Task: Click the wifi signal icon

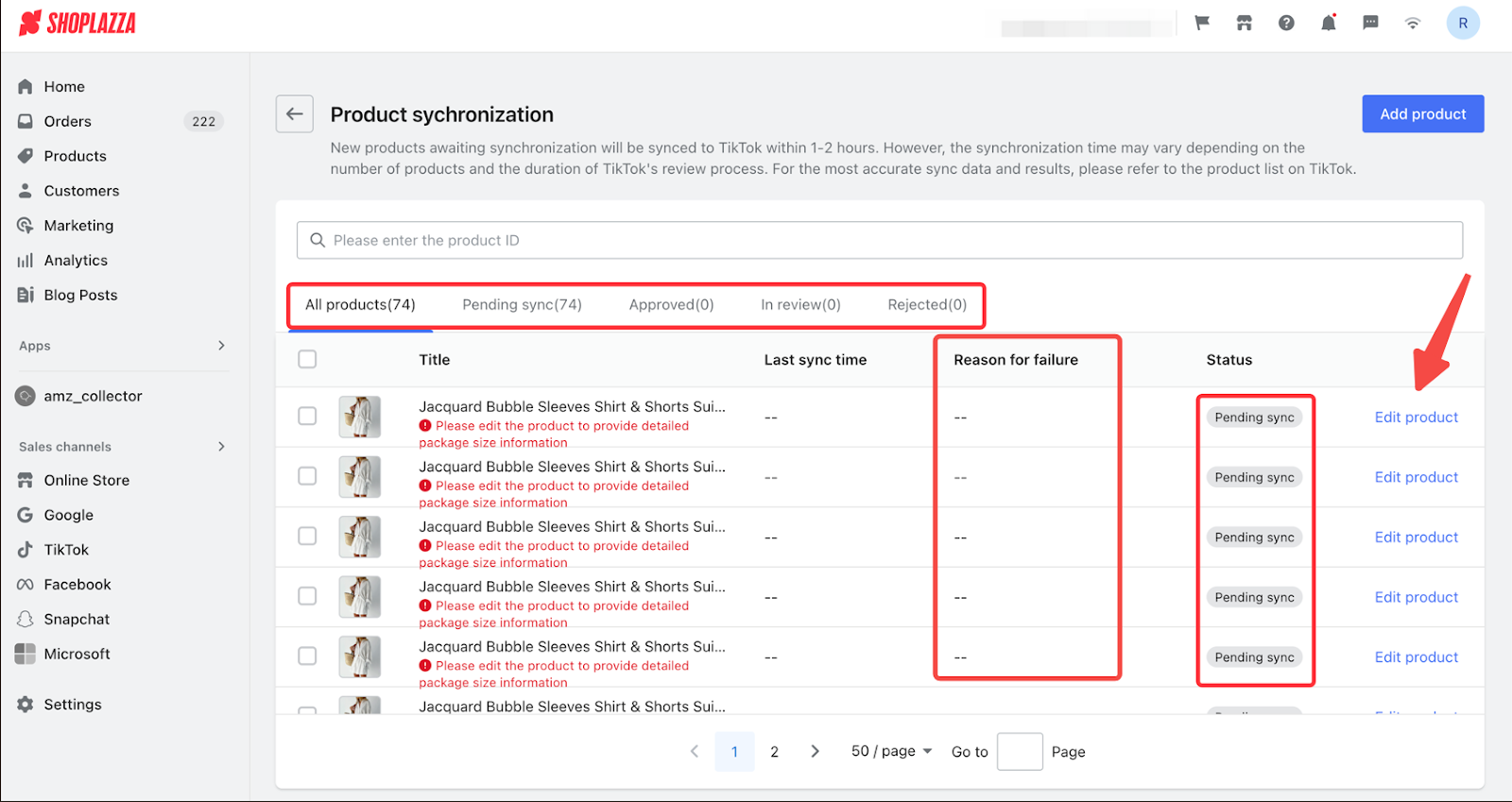Action: click(x=1413, y=24)
